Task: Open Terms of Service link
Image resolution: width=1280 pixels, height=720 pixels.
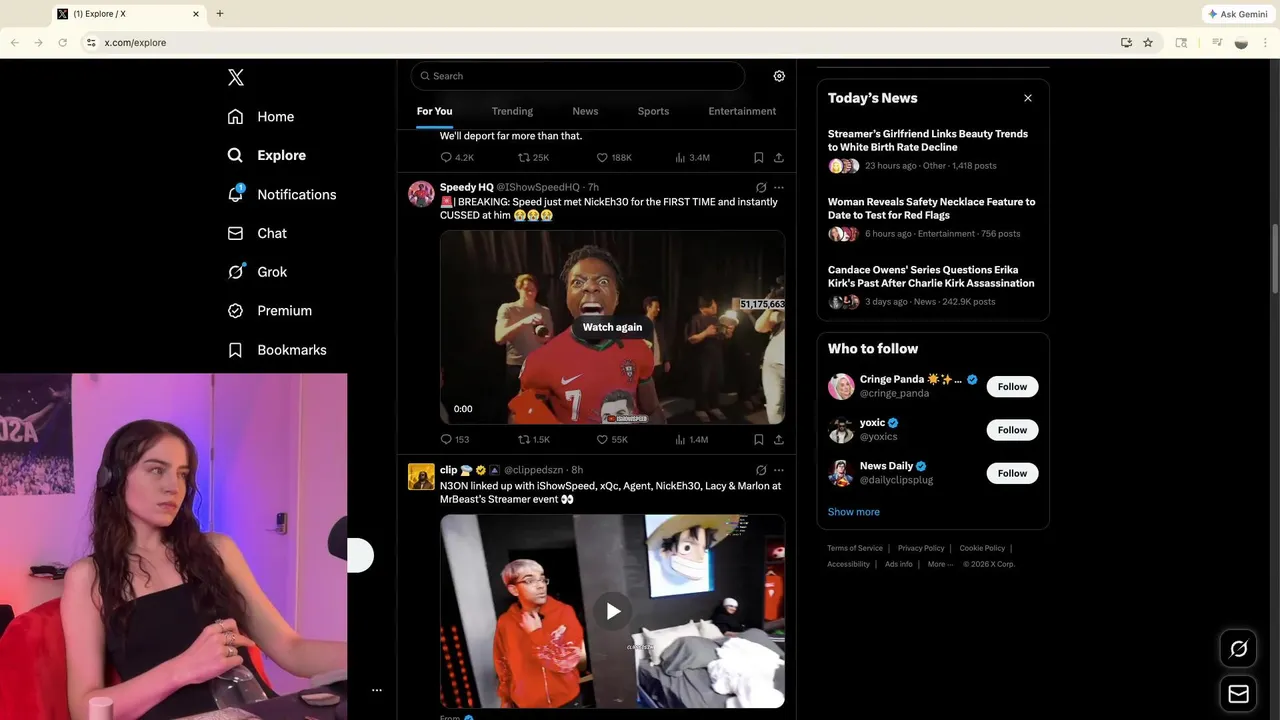Action: pos(855,548)
